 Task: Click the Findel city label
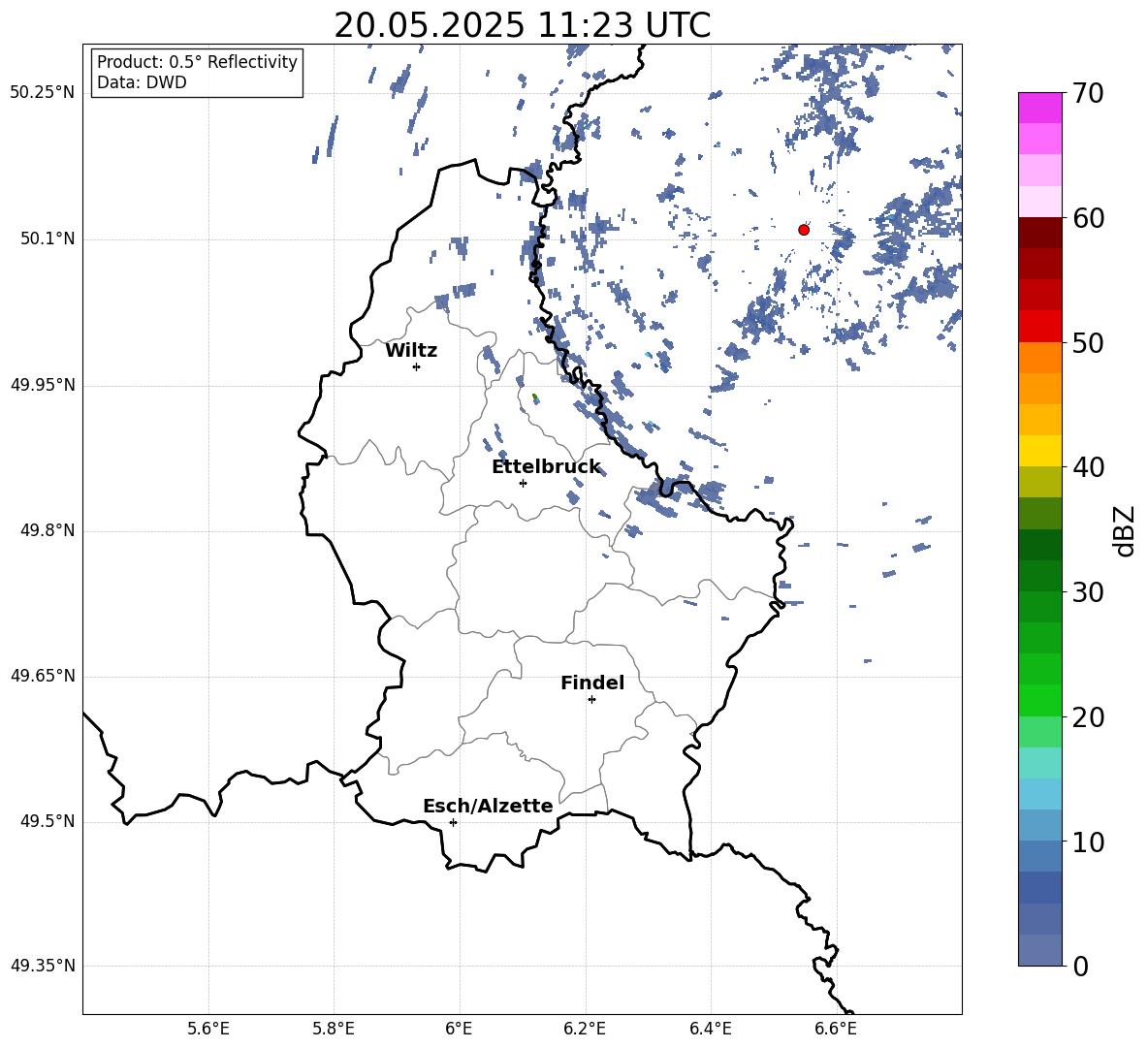pyautogui.click(x=592, y=683)
